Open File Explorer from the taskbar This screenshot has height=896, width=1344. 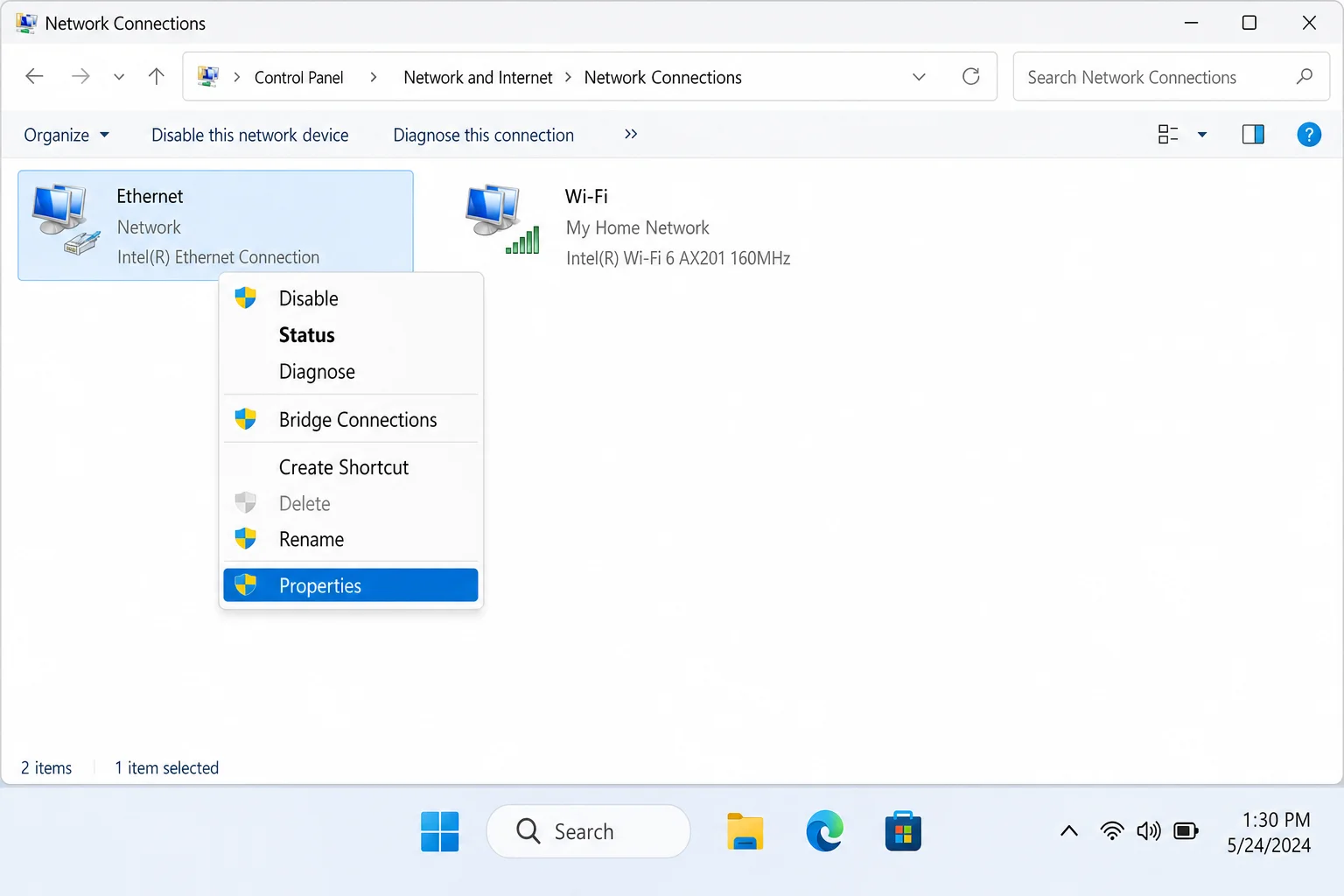click(745, 831)
